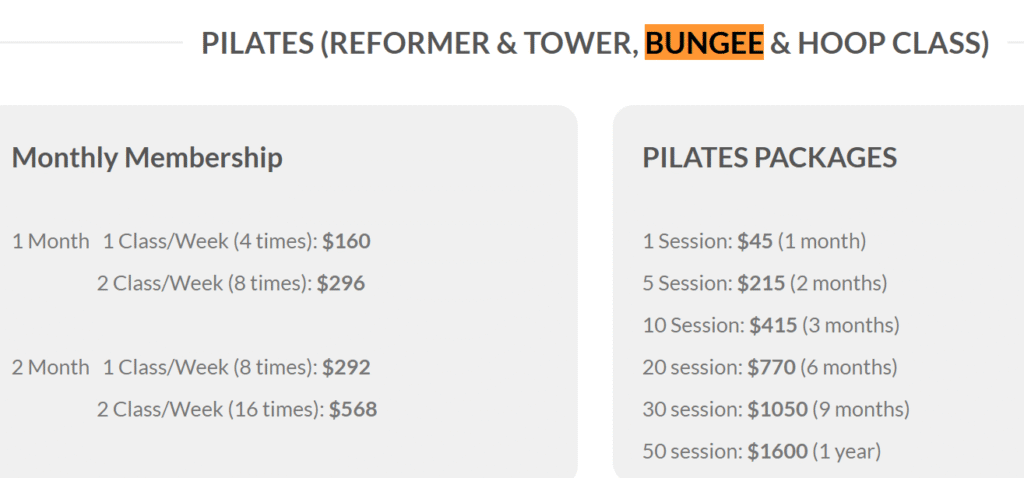This screenshot has width=1024, height=478.
Task: Select the 20 session $770 package line
Action: [770, 368]
